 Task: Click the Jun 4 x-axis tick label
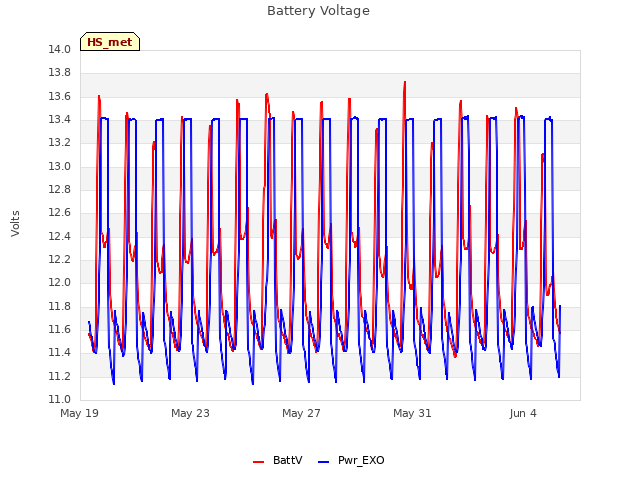tap(523, 413)
